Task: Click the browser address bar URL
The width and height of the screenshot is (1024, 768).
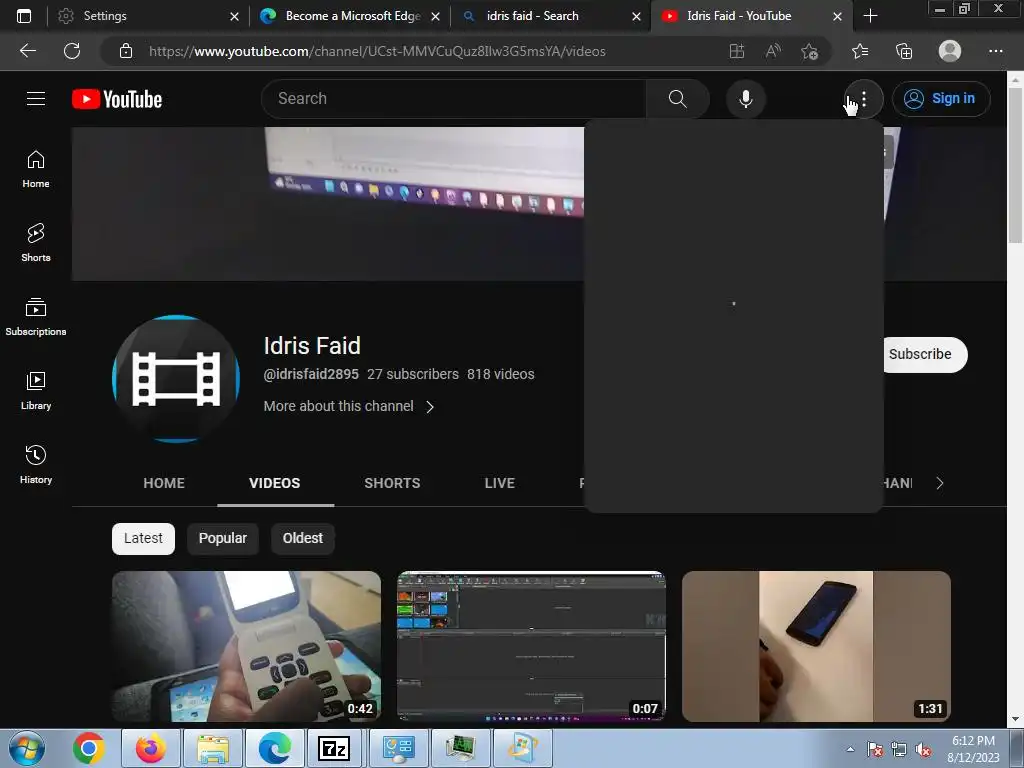Action: 377,51
